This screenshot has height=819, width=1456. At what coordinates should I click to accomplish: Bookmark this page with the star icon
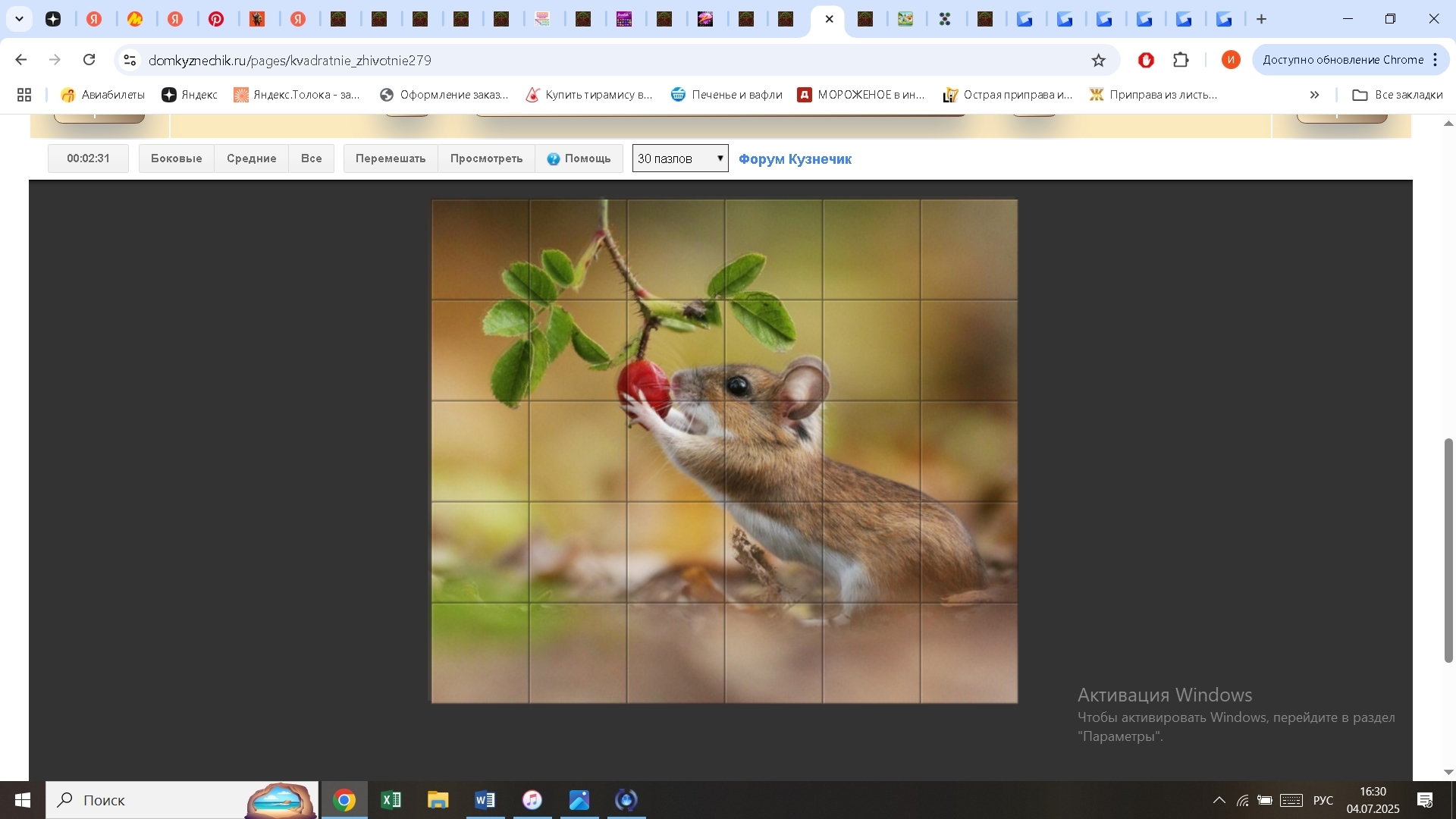(1099, 60)
